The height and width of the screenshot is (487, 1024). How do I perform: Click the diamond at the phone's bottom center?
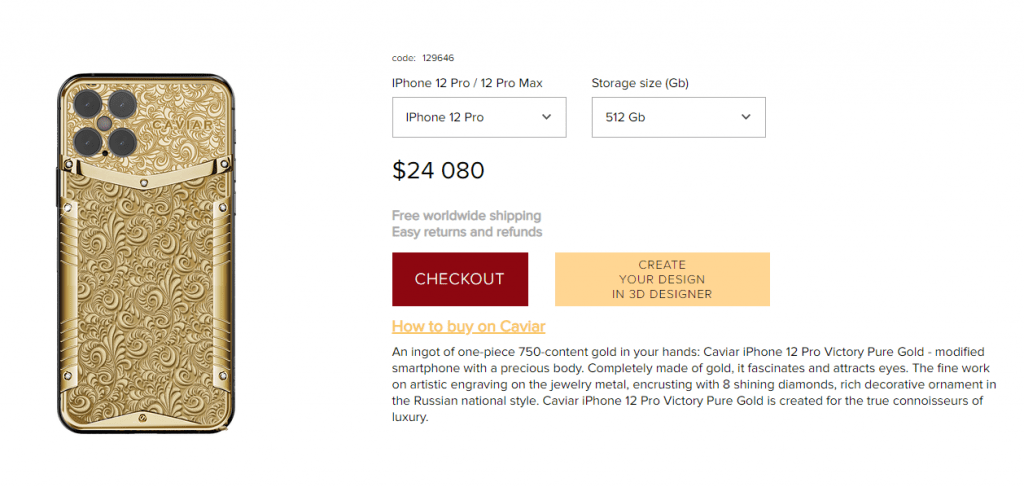[x=143, y=418]
